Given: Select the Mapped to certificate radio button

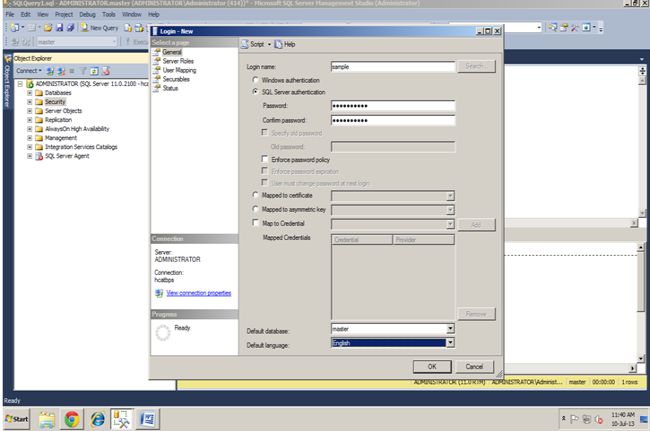Looking at the screenshot, I should pyautogui.click(x=255, y=195).
